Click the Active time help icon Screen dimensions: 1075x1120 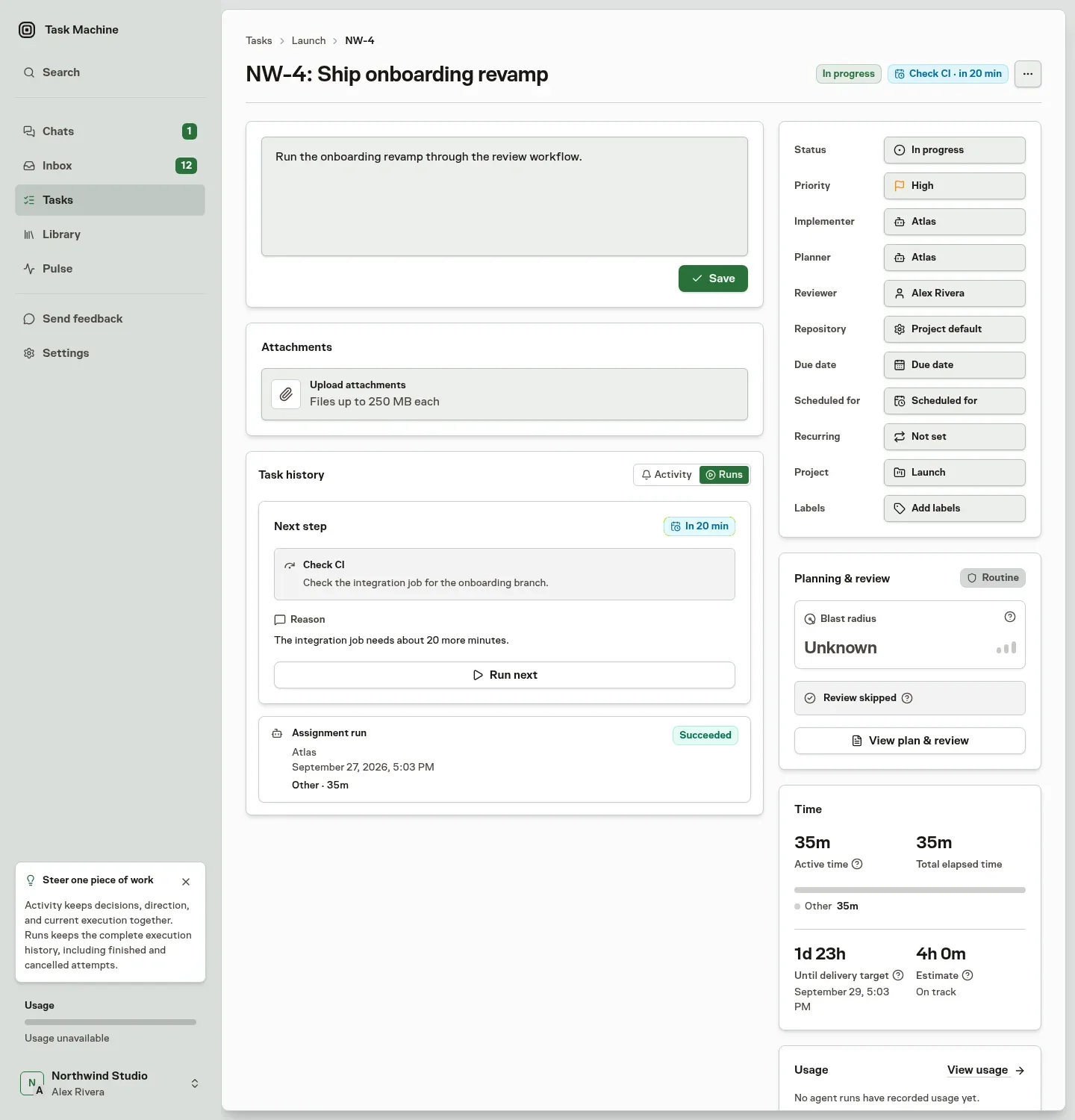pyautogui.click(x=857, y=864)
